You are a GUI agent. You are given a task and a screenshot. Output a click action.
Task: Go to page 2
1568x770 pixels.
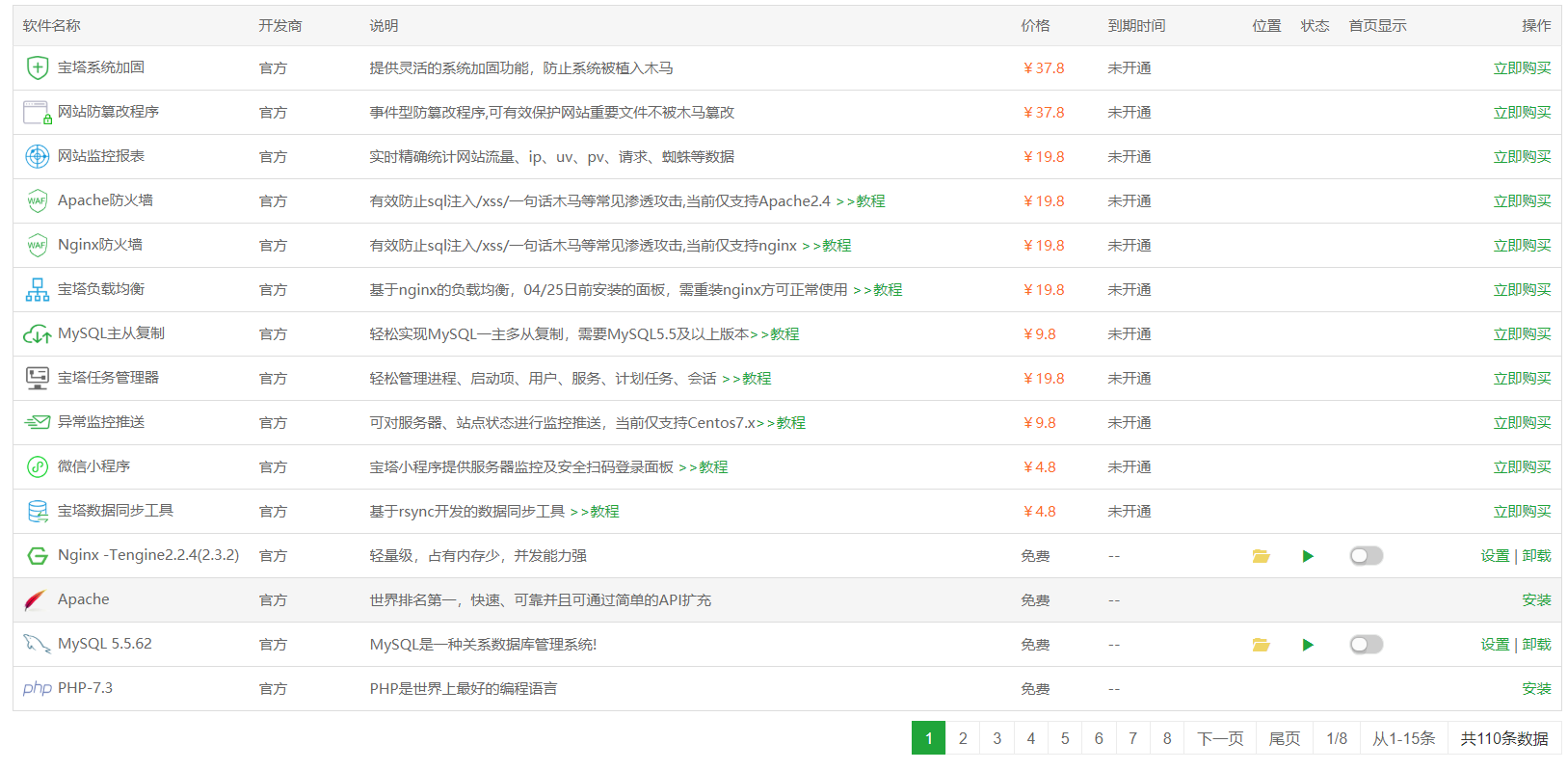[x=963, y=738]
